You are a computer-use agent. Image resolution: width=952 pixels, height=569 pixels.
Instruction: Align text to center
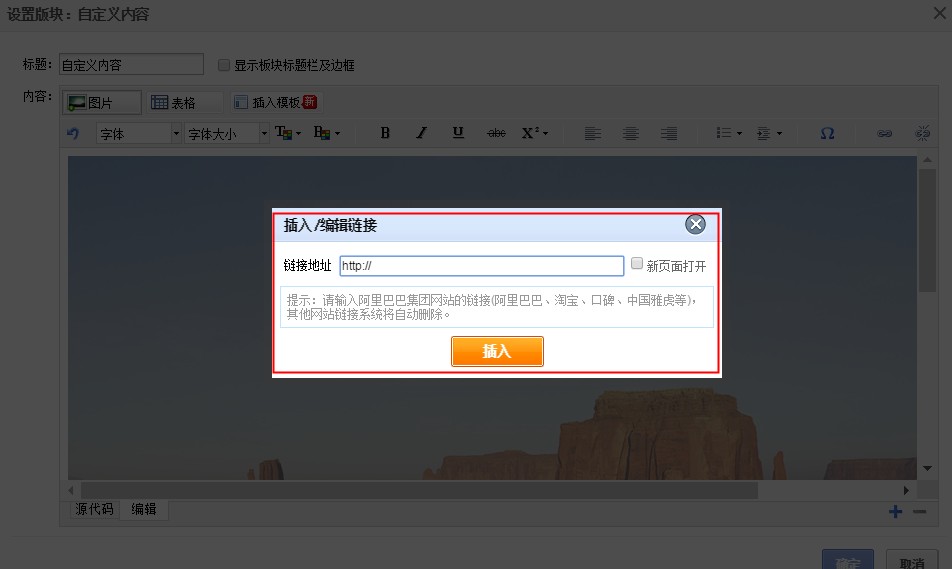(x=630, y=133)
